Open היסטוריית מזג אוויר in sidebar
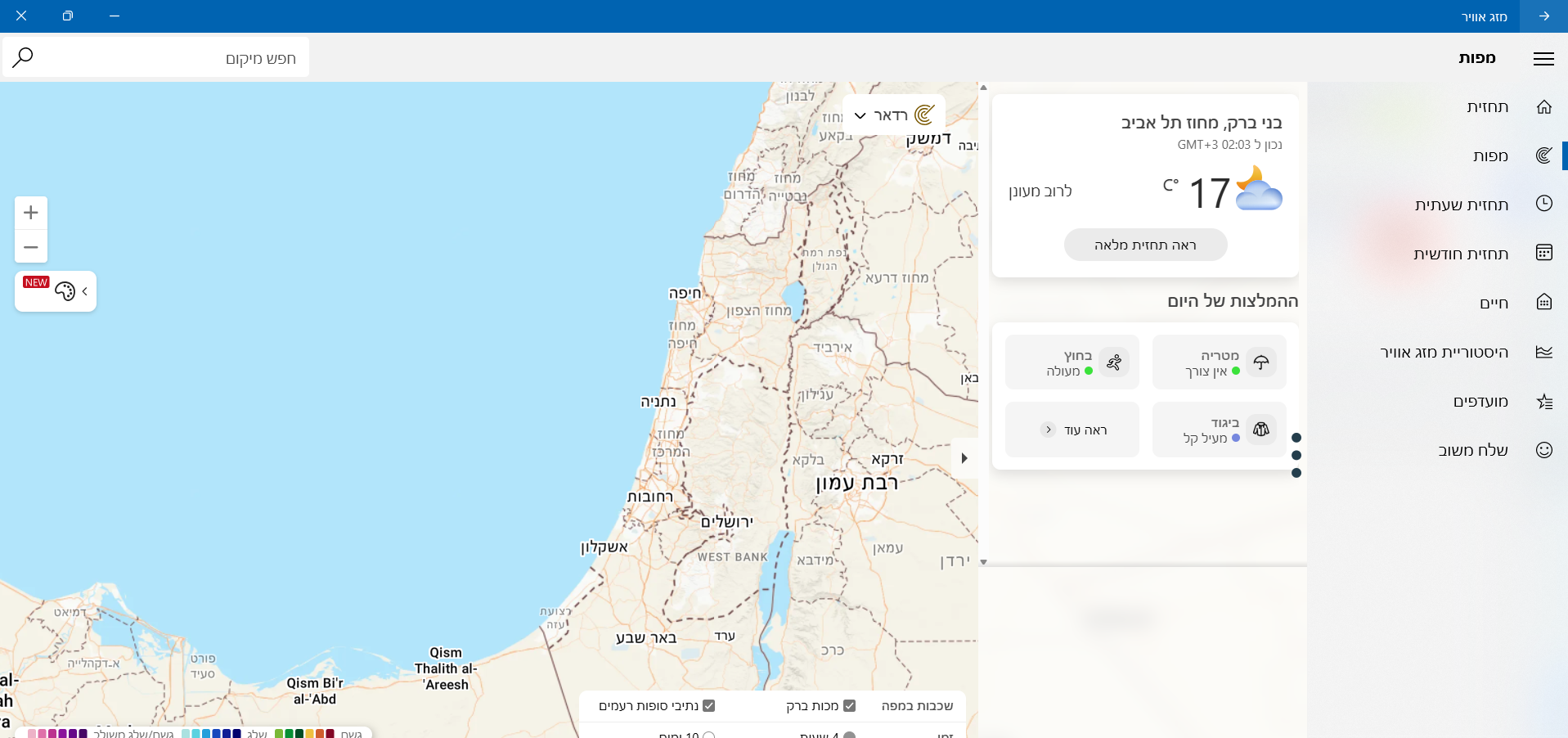This screenshot has height=738, width=1568. point(1444,352)
